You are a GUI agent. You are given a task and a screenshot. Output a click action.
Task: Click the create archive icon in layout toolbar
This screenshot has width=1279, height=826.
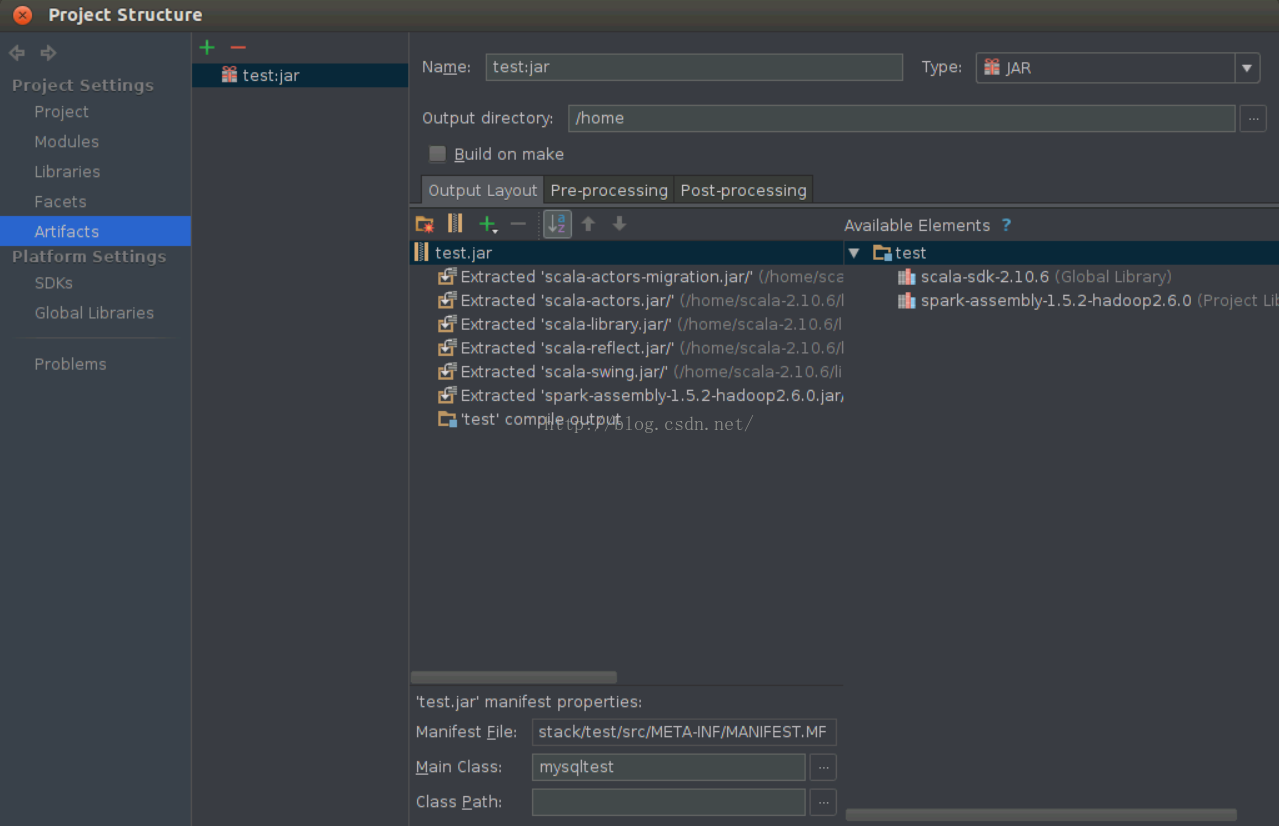click(x=455, y=224)
